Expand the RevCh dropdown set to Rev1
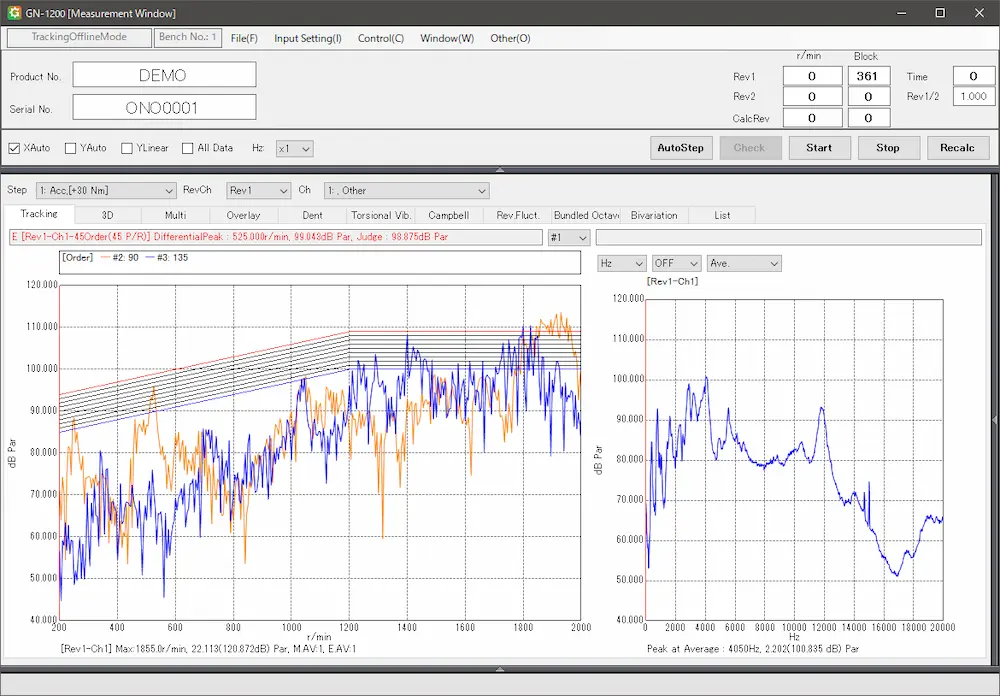Viewport: 1000px width, 696px height. point(258,190)
